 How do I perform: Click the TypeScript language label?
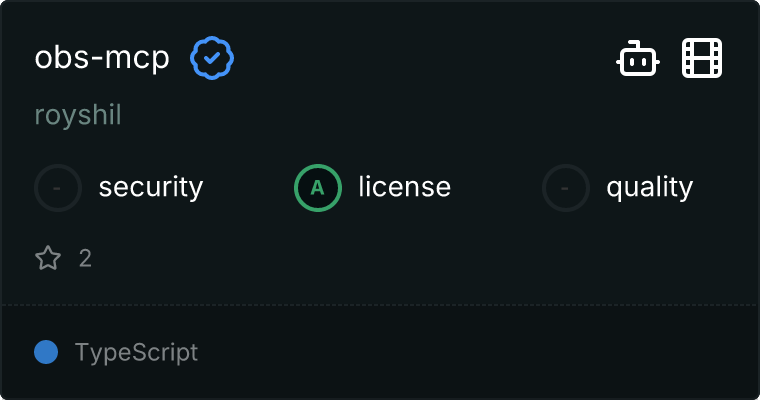[x=136, y=352]
